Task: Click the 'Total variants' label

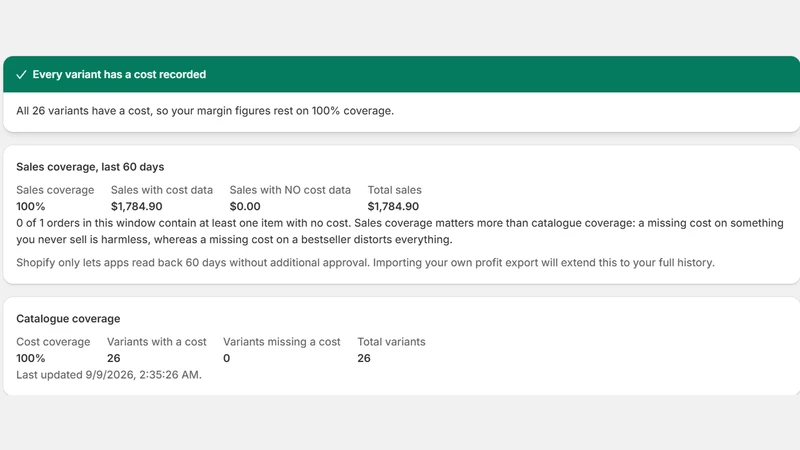Action: (x=391, y=341)
